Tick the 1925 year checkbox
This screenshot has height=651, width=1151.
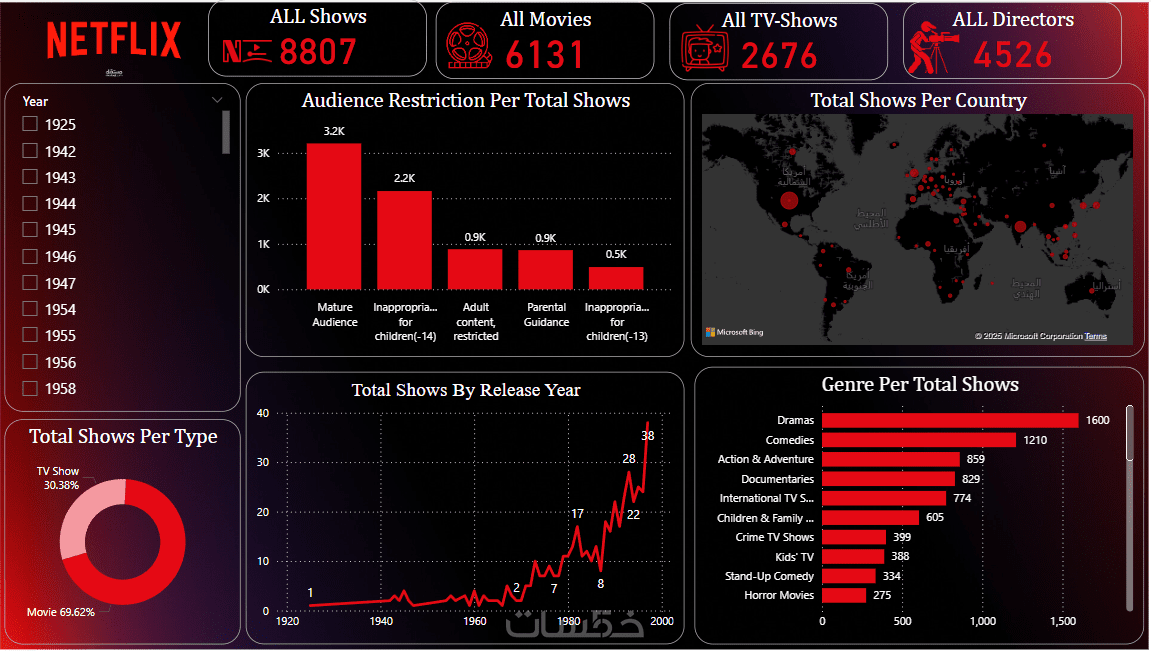pos(30,124)
